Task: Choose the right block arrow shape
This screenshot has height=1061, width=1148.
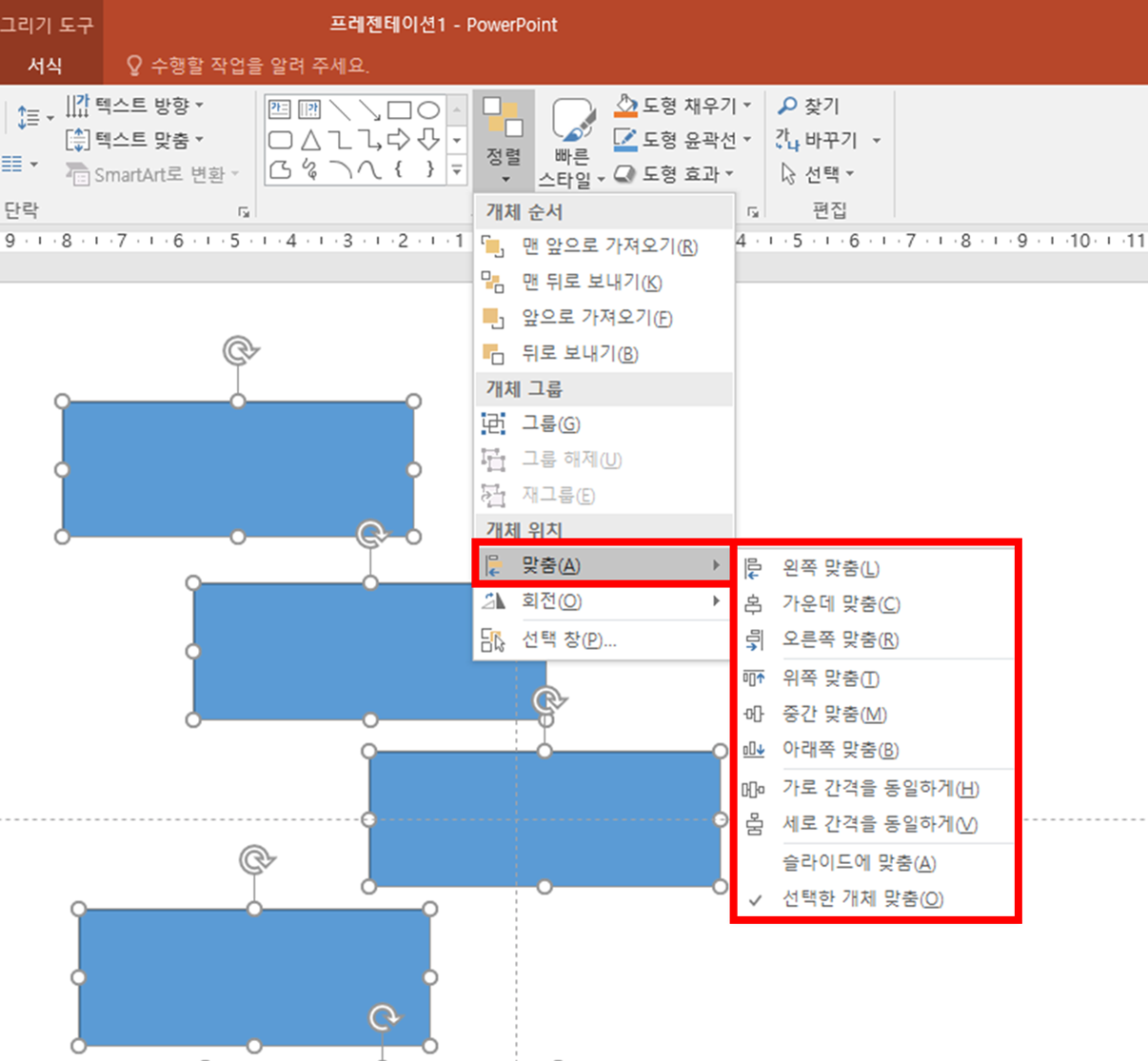Action: click(399, 140)
